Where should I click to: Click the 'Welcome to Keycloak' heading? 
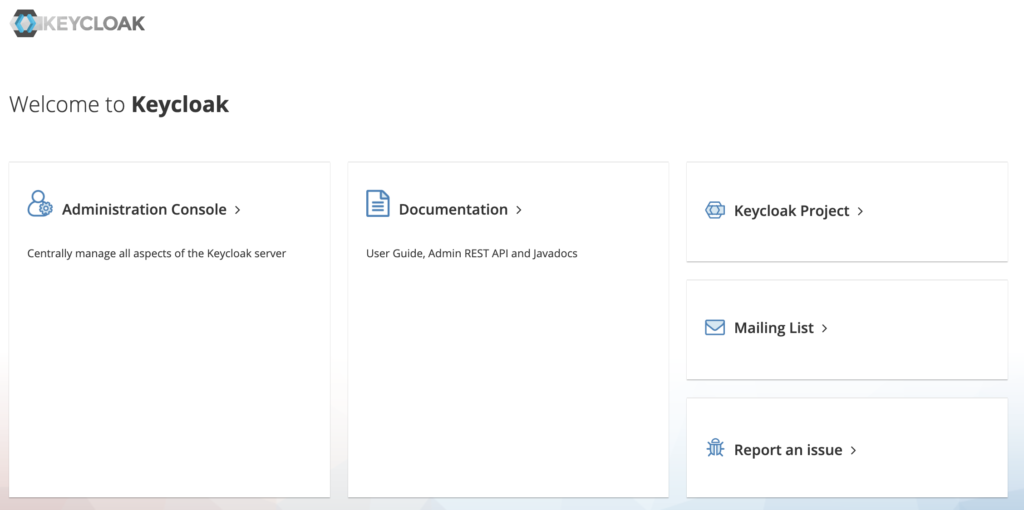[x=119, y=104]
